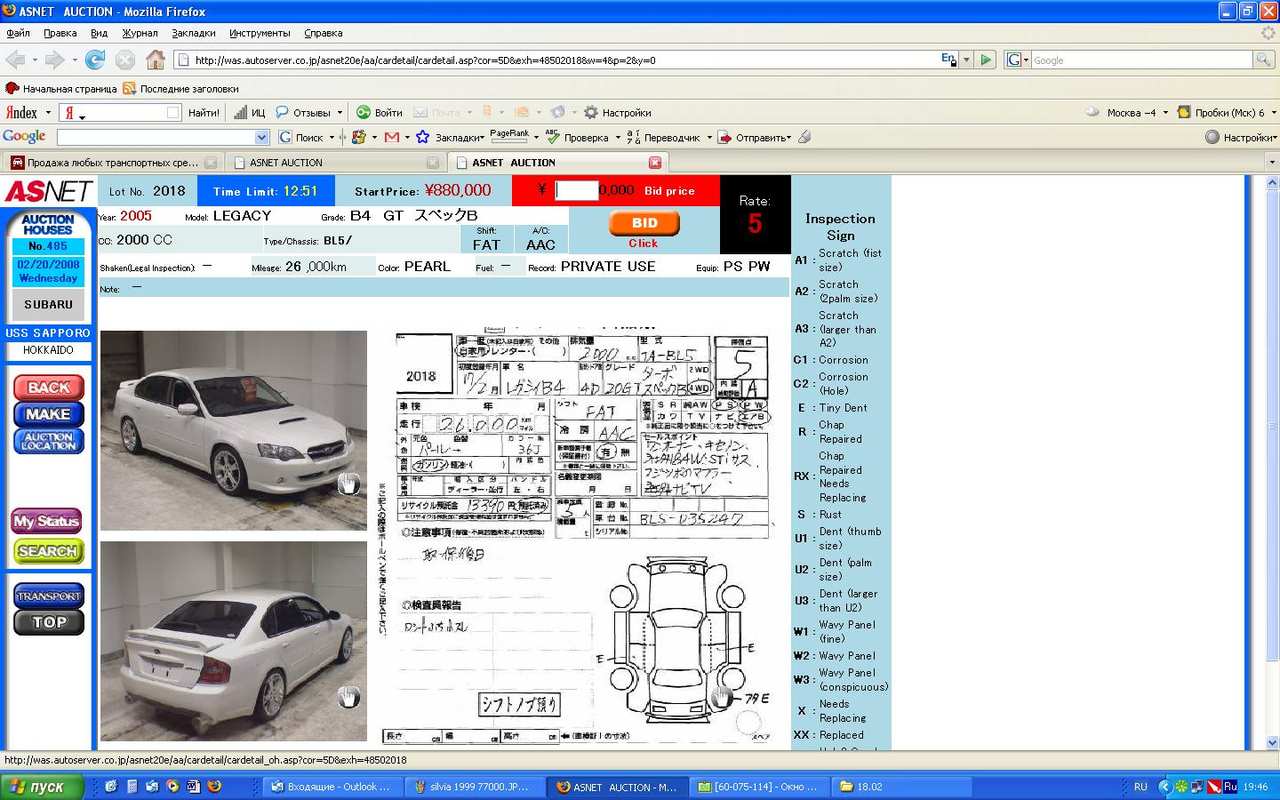The height and width of the screenshot is (800, 1280).
Task: Click the Yandex Войти login button
Action: [x=380, y=113]
